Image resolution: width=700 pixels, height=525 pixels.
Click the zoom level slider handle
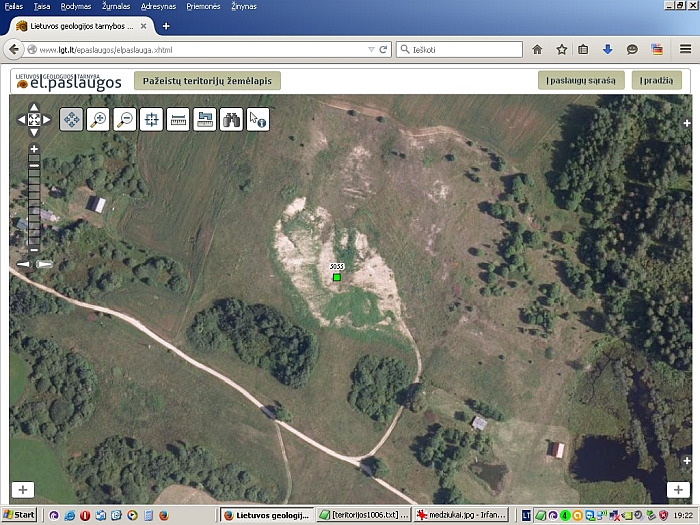pos(34,165)
